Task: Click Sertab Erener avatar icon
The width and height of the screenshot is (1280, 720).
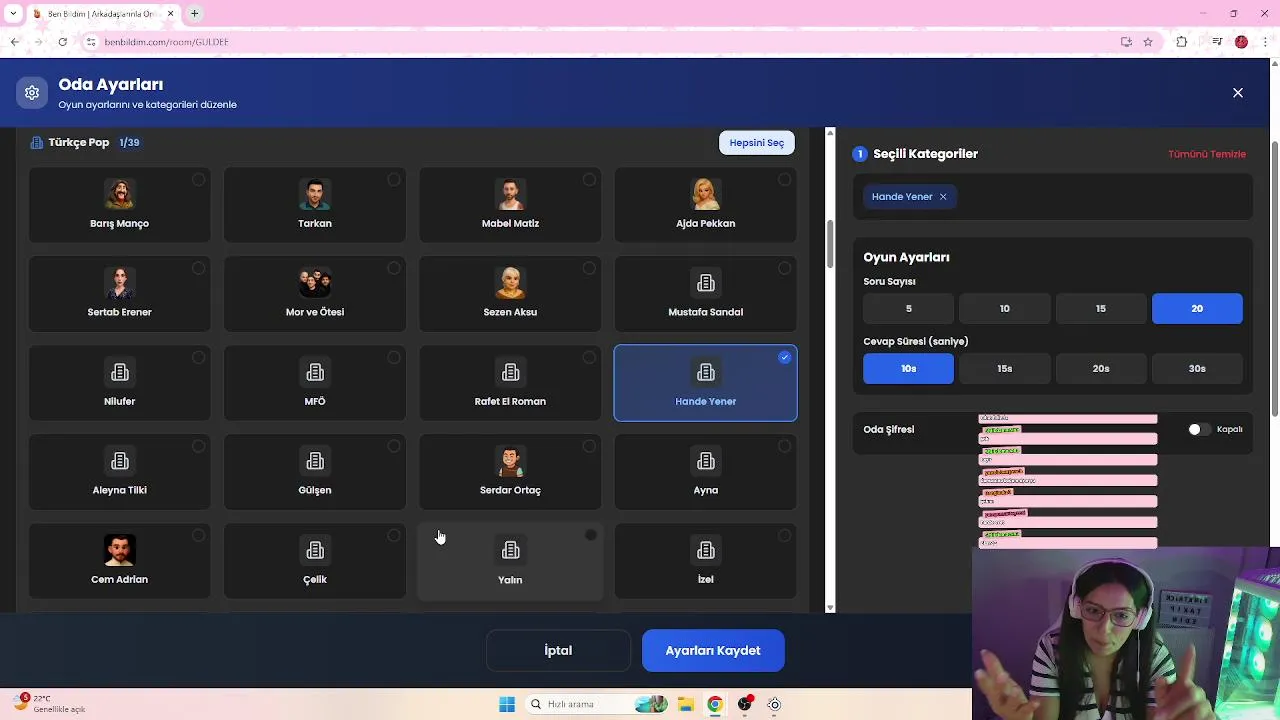Action: 119,283
